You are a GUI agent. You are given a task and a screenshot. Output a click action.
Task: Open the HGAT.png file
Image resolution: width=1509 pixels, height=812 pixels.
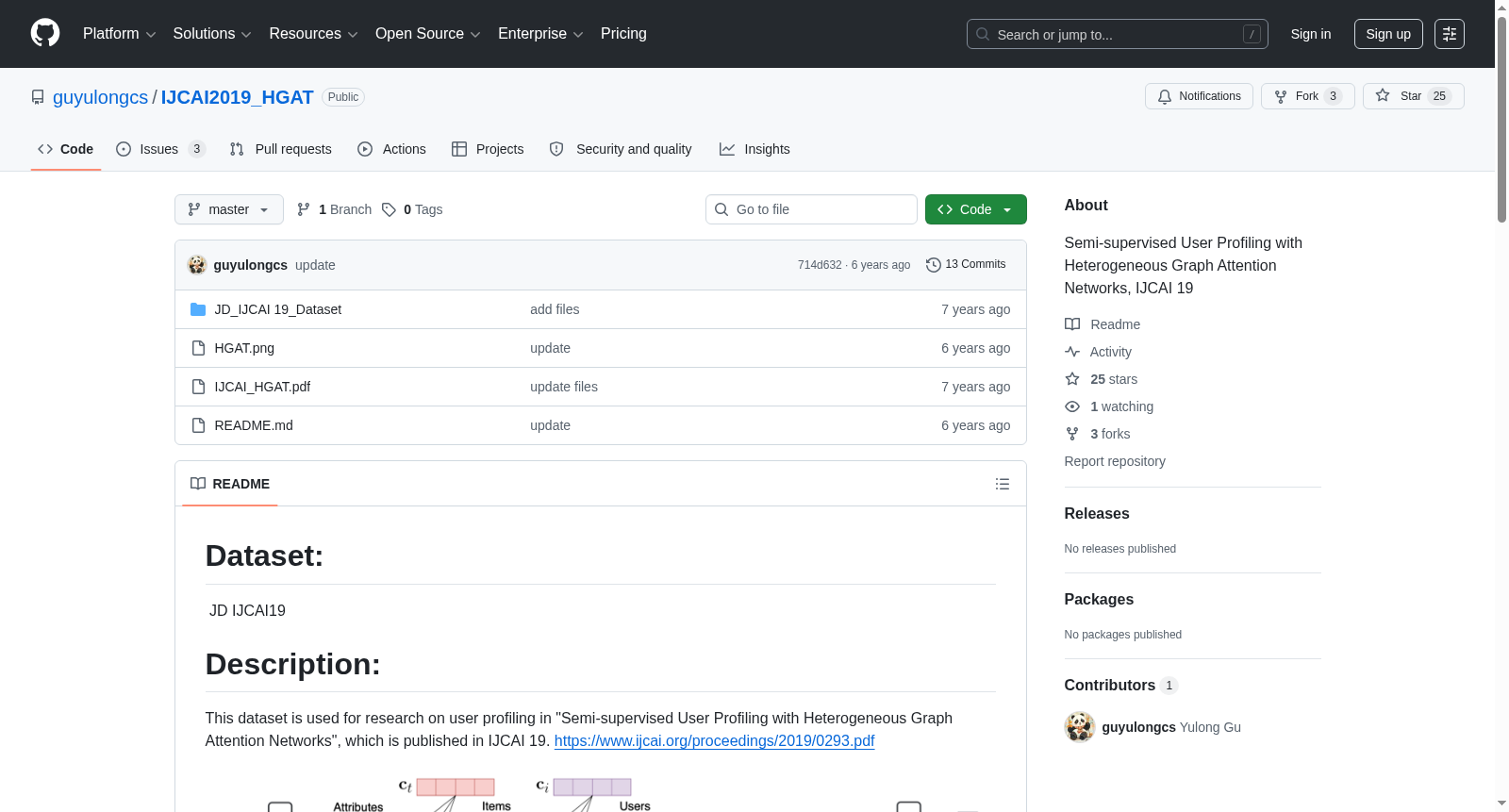coord(244,348)
